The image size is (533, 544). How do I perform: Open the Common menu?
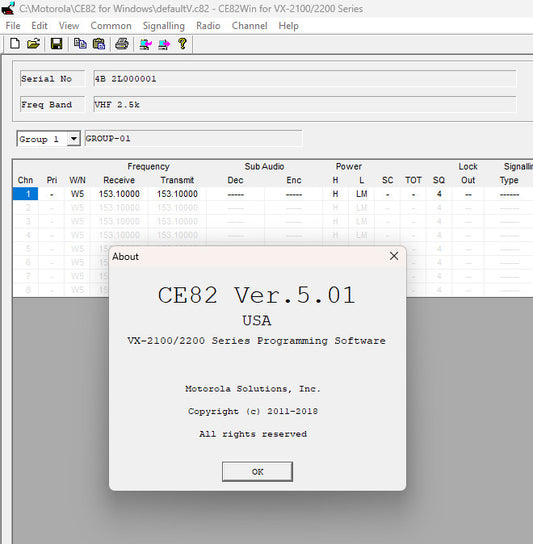[x=111, y=26]
